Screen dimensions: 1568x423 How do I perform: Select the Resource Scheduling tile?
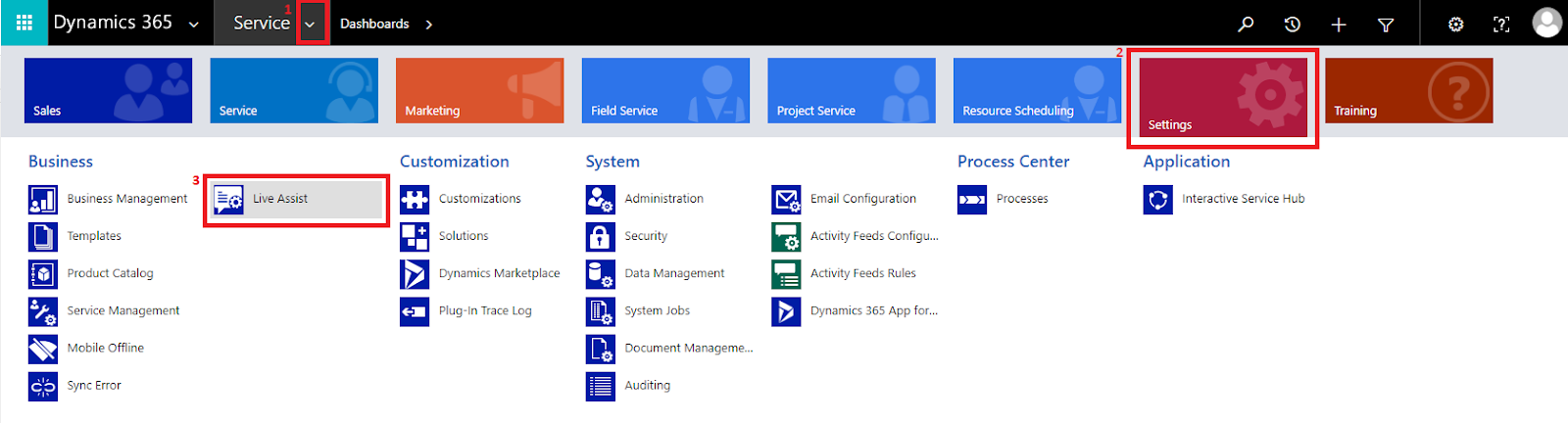point(1037,90)
